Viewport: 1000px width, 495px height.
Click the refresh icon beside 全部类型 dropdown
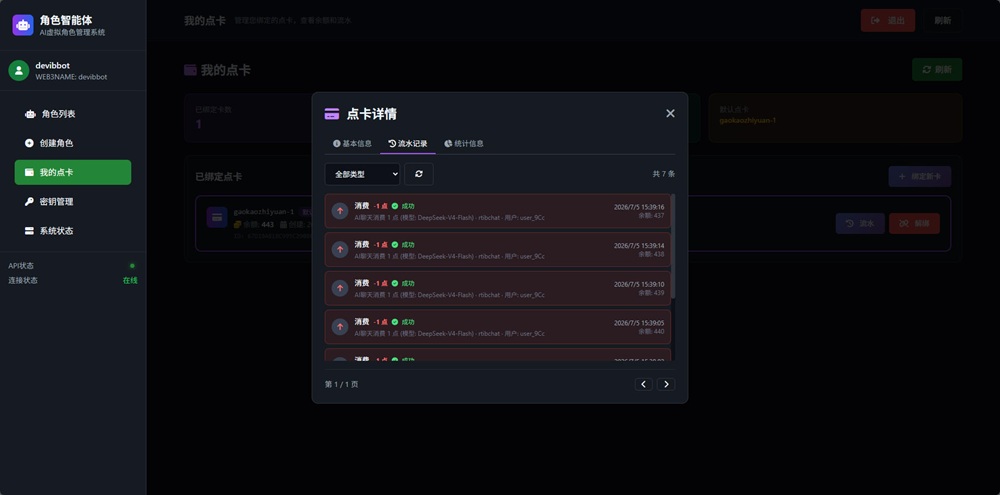click(419, 174)
